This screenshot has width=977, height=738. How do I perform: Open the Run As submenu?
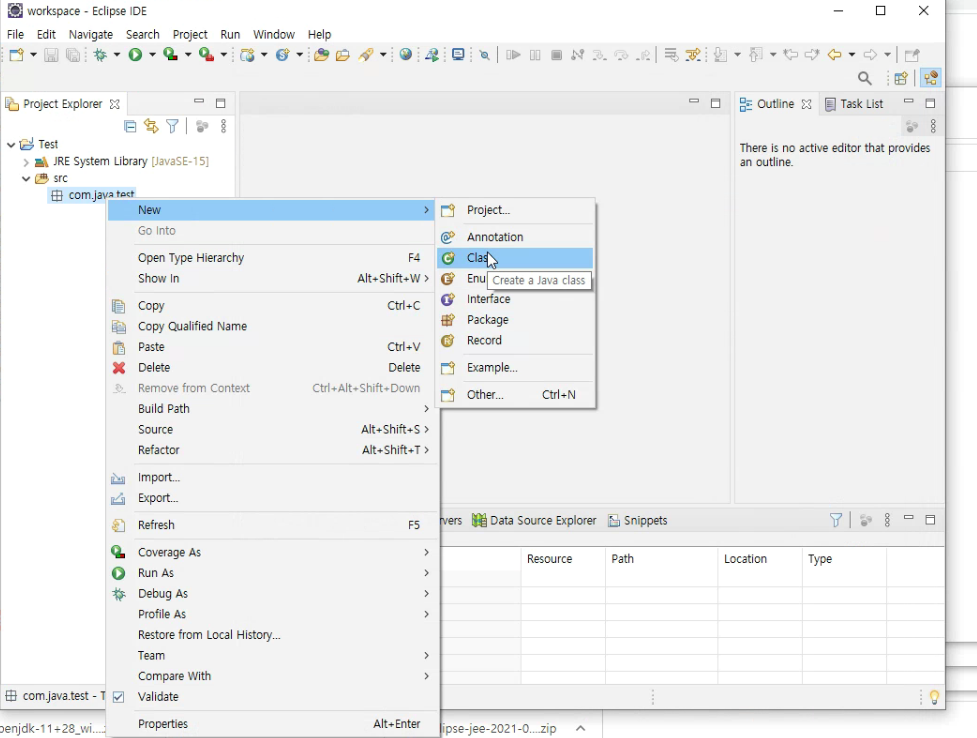click(274, 573)
